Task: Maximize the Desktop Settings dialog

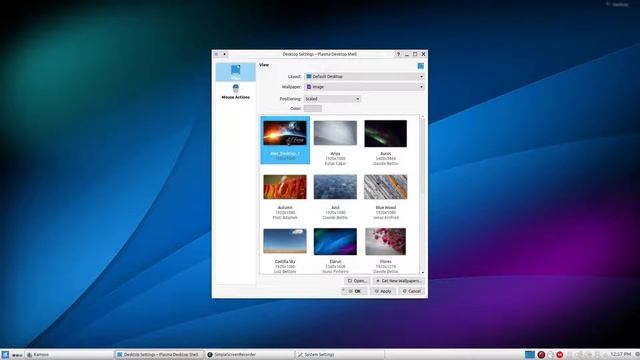Action: click(x=415, y=54)
